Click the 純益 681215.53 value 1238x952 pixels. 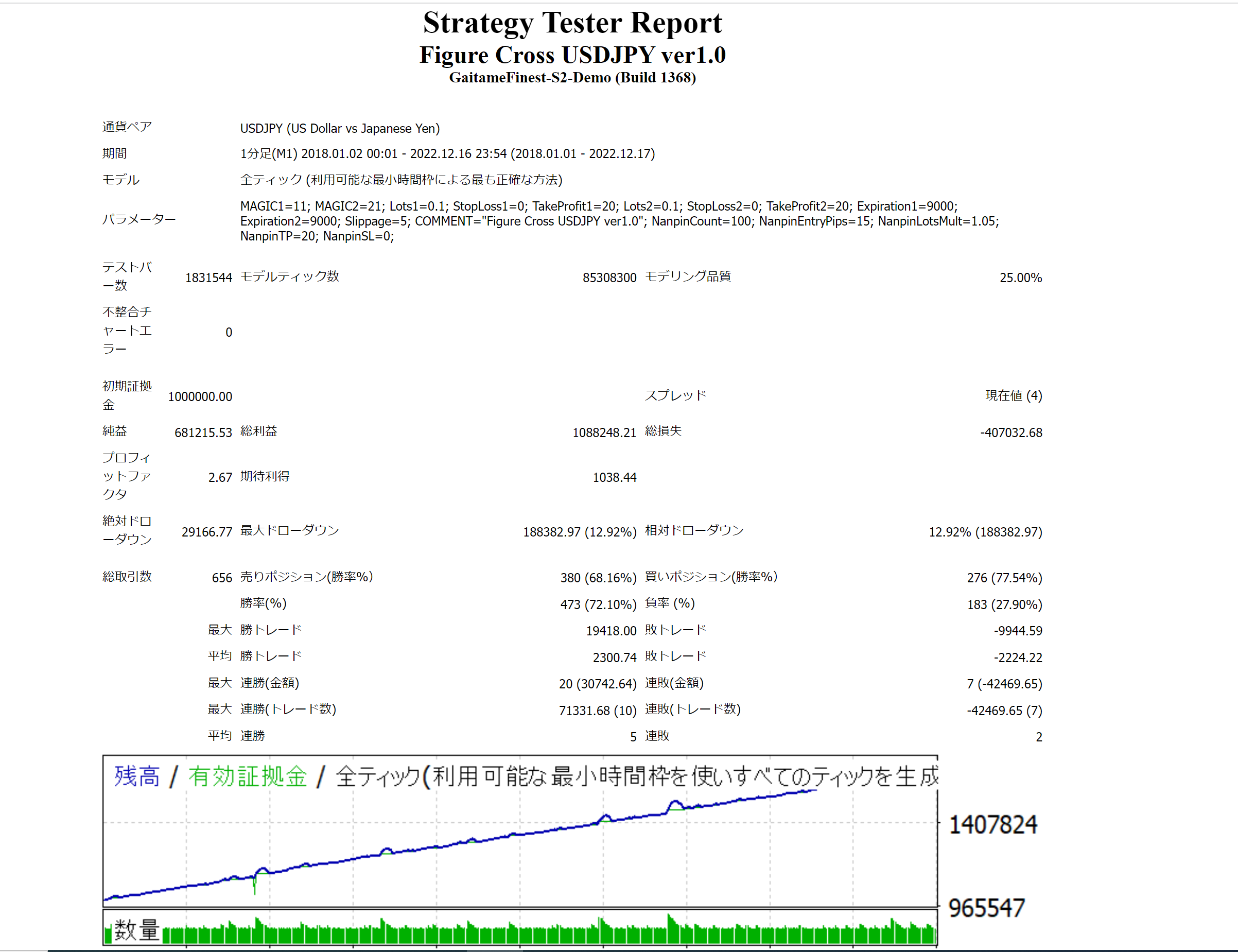click(x=203, y=433)
